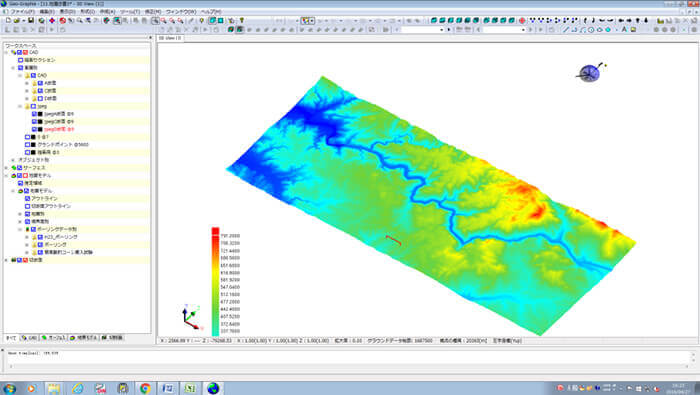Click the line drawing tool icon
Viewport: 700px width, 395px height.
point(566,30)
